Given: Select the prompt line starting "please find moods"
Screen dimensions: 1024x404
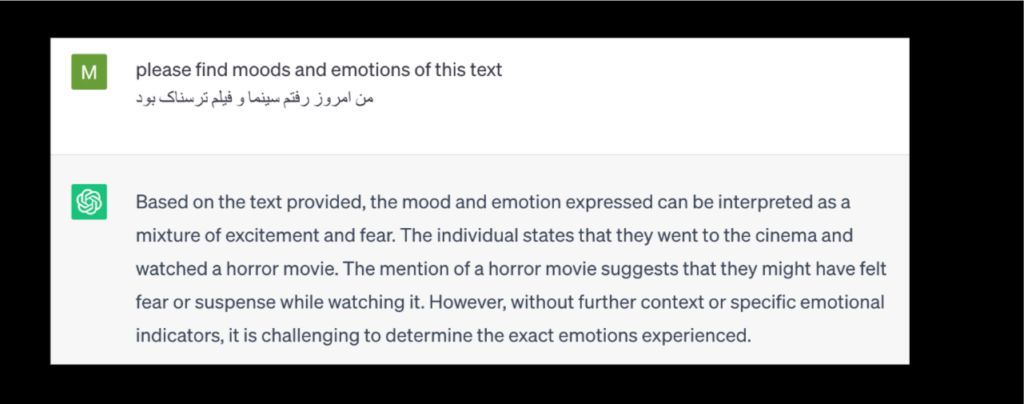Looking at the screenshot, I should click(x=319, y=70).
